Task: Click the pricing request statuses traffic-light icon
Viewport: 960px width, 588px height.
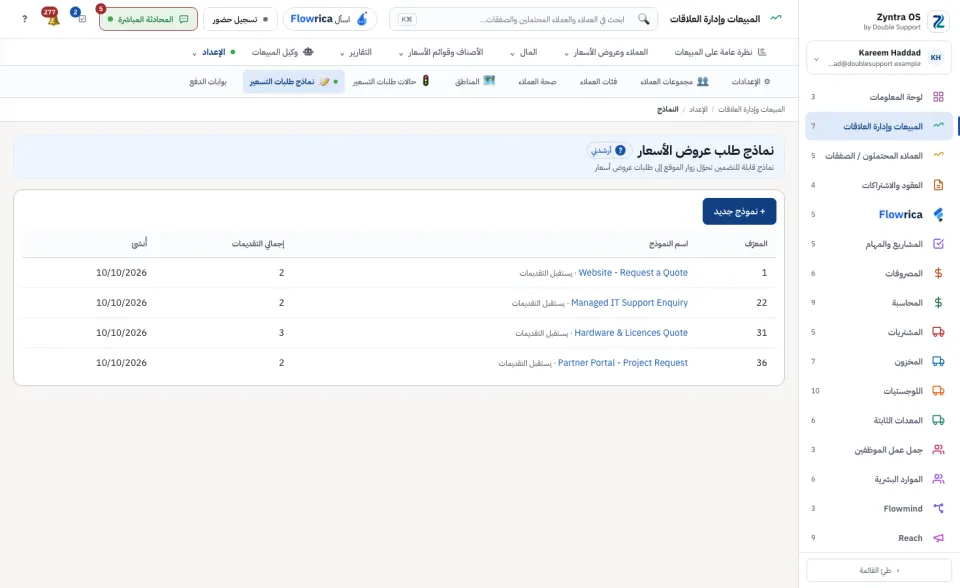Action: (x=426, y=81)
